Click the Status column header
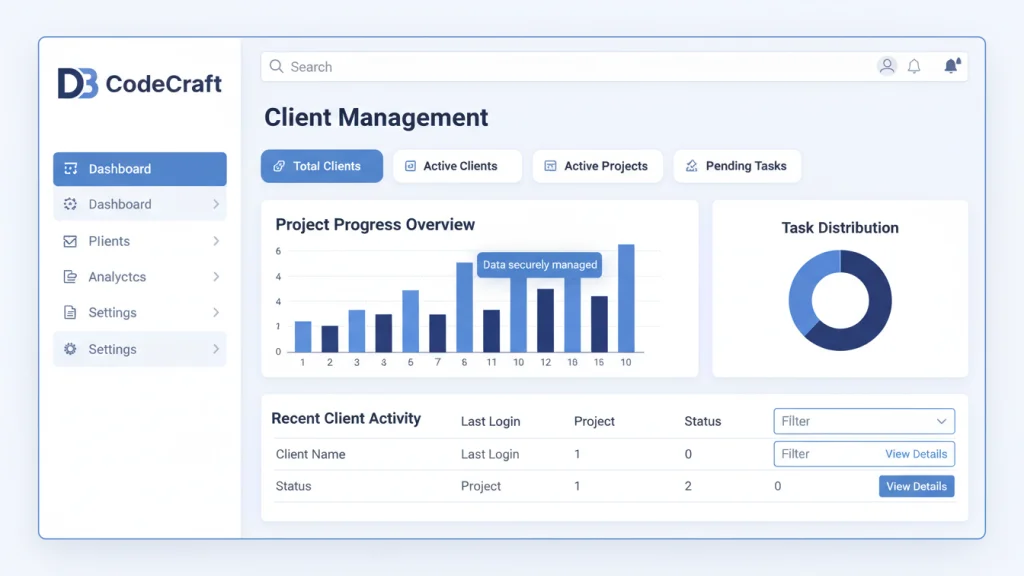 click(703, 421)
